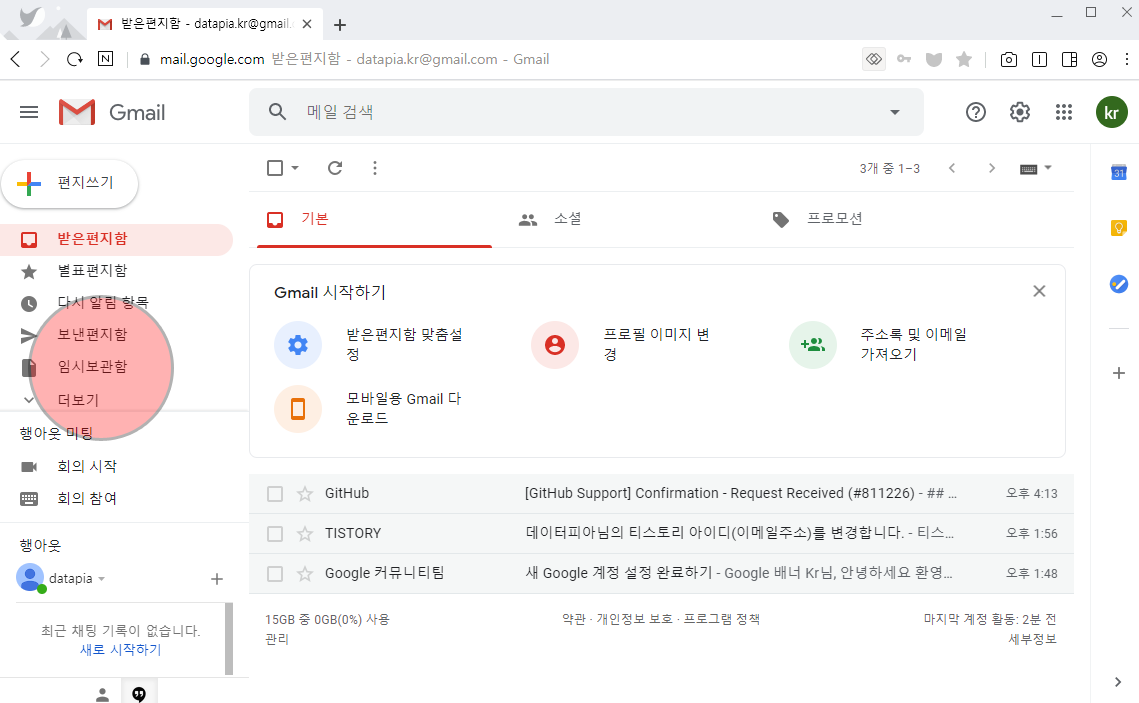This screenshot has height=703, width=1139.
Task: Go to the older messages page arrow
Action: (x=992, y=168)
